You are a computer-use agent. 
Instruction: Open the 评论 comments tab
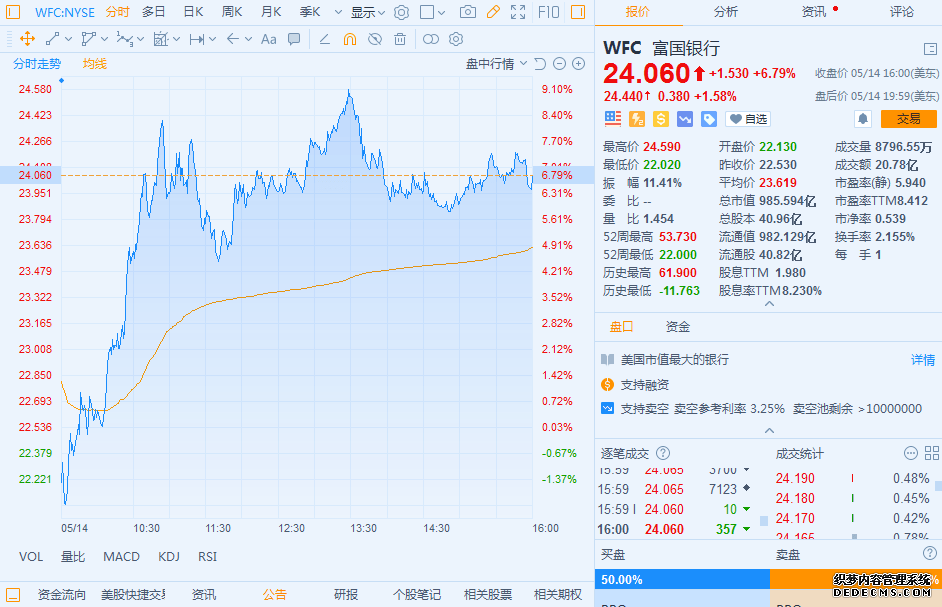pyautogui.click(x=902, y=11)
